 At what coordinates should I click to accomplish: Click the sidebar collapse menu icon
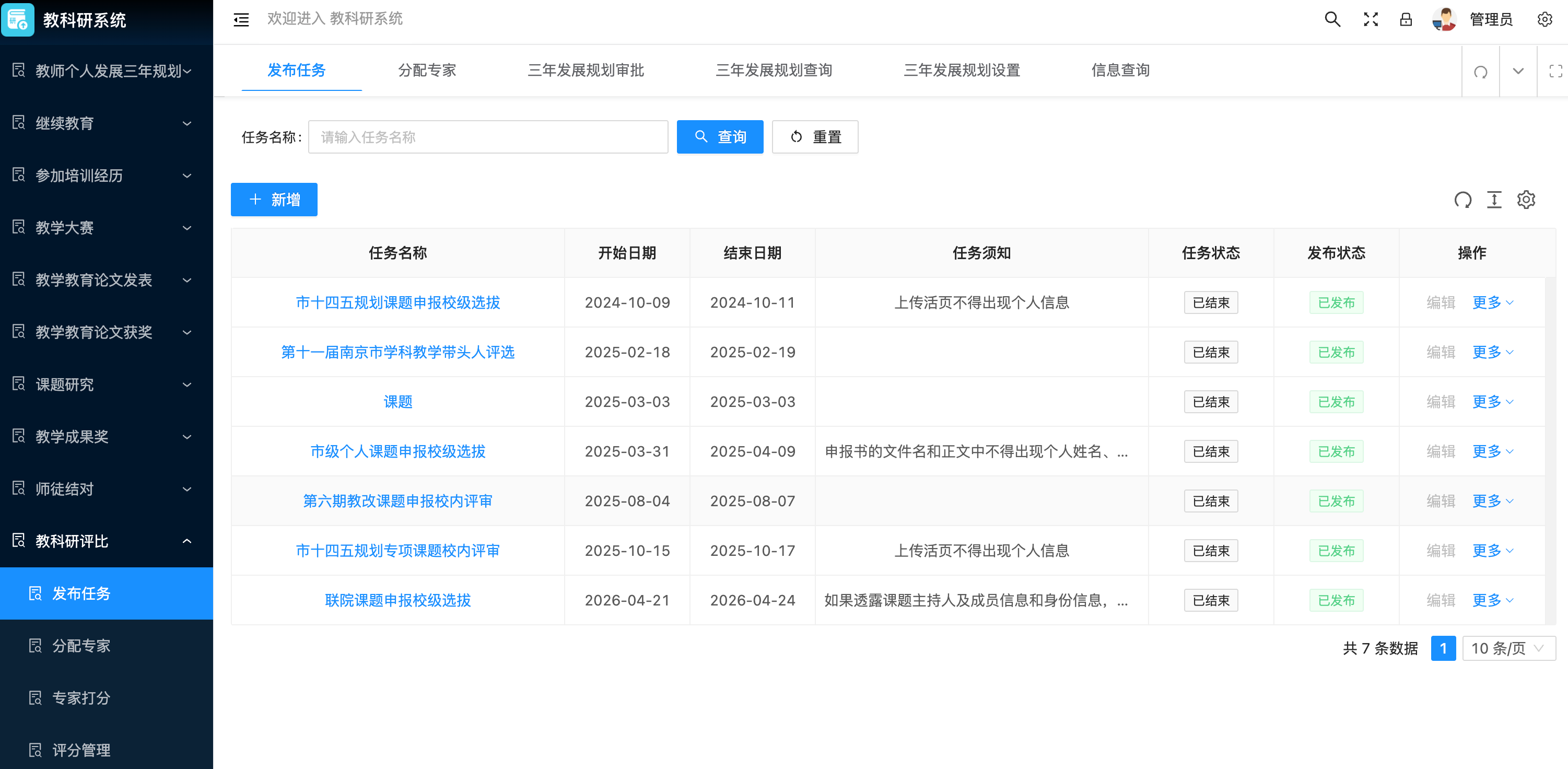241,19
